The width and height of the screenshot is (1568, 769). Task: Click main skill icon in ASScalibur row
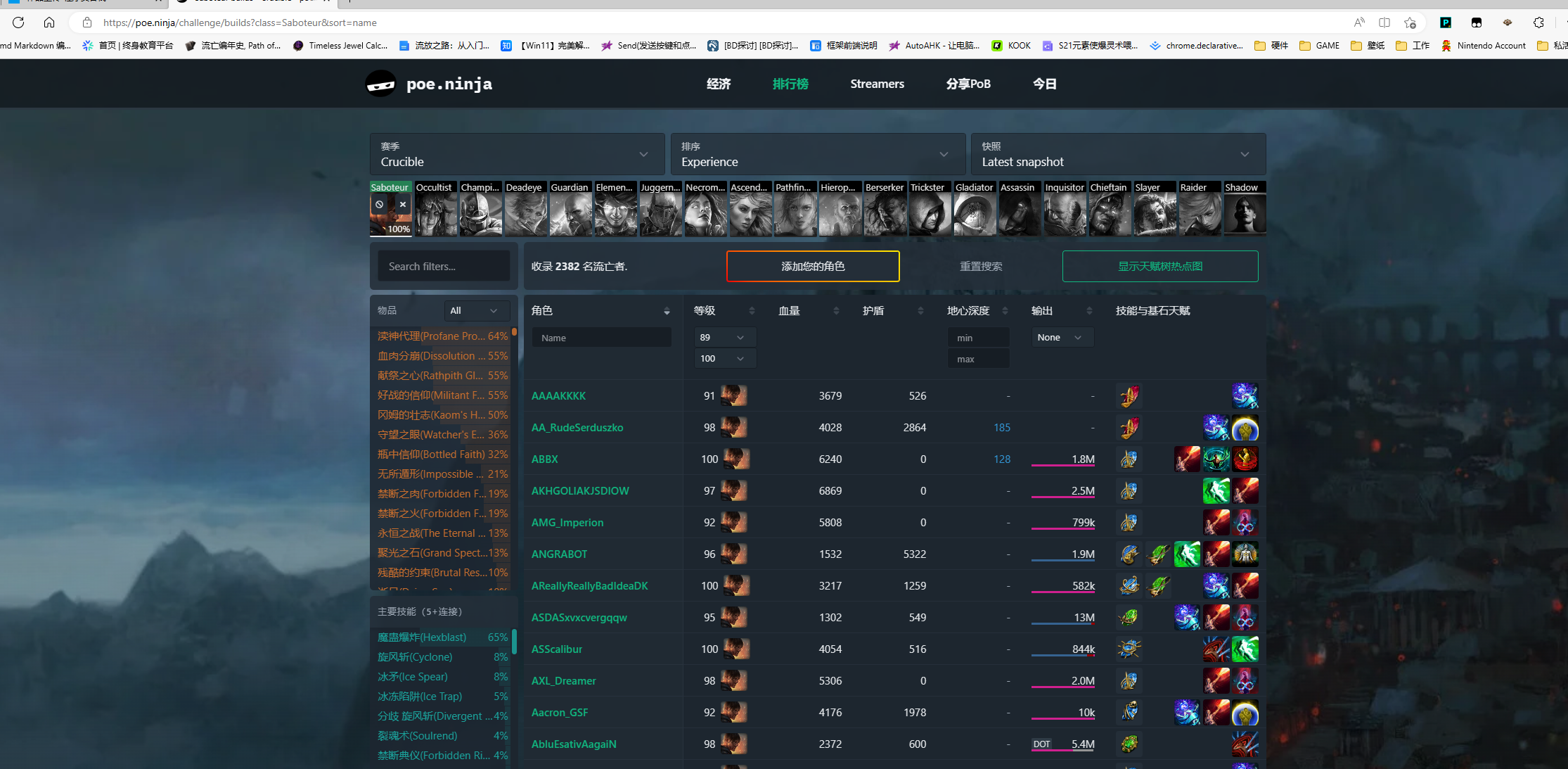(x=1129, y=649)
